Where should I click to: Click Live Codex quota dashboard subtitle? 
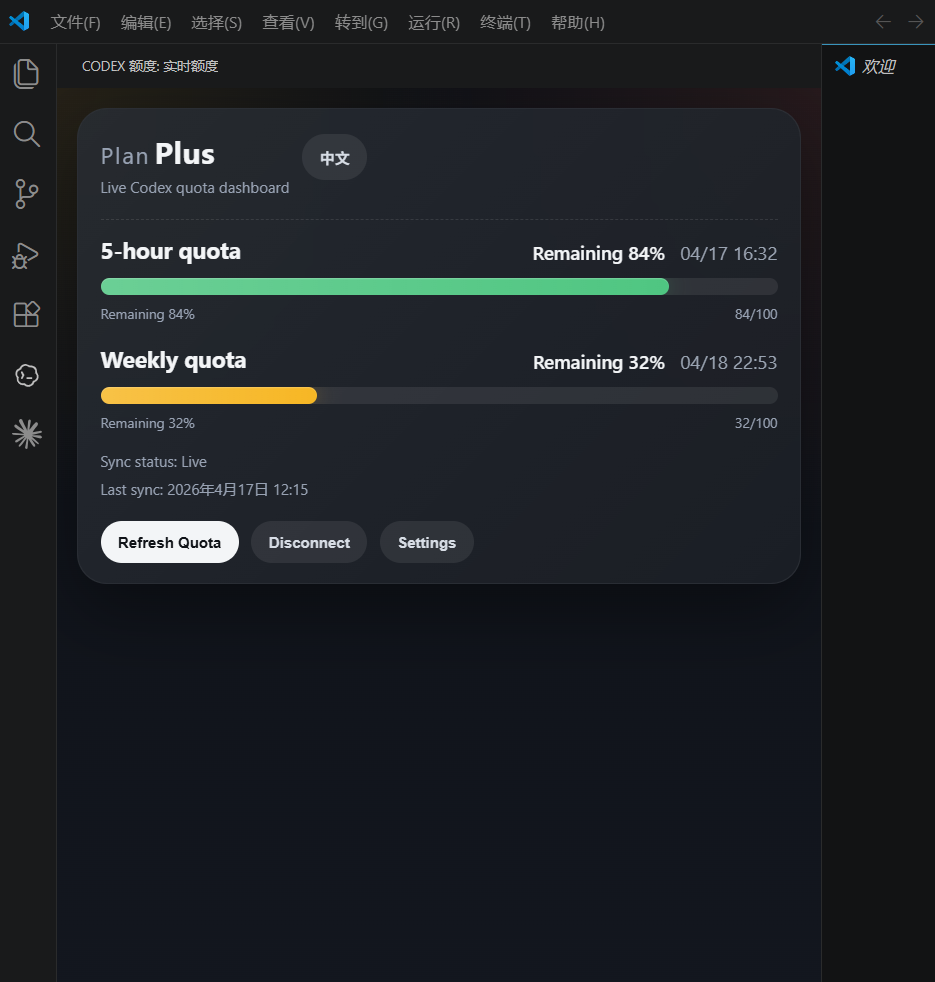click(x=195, y=188)
